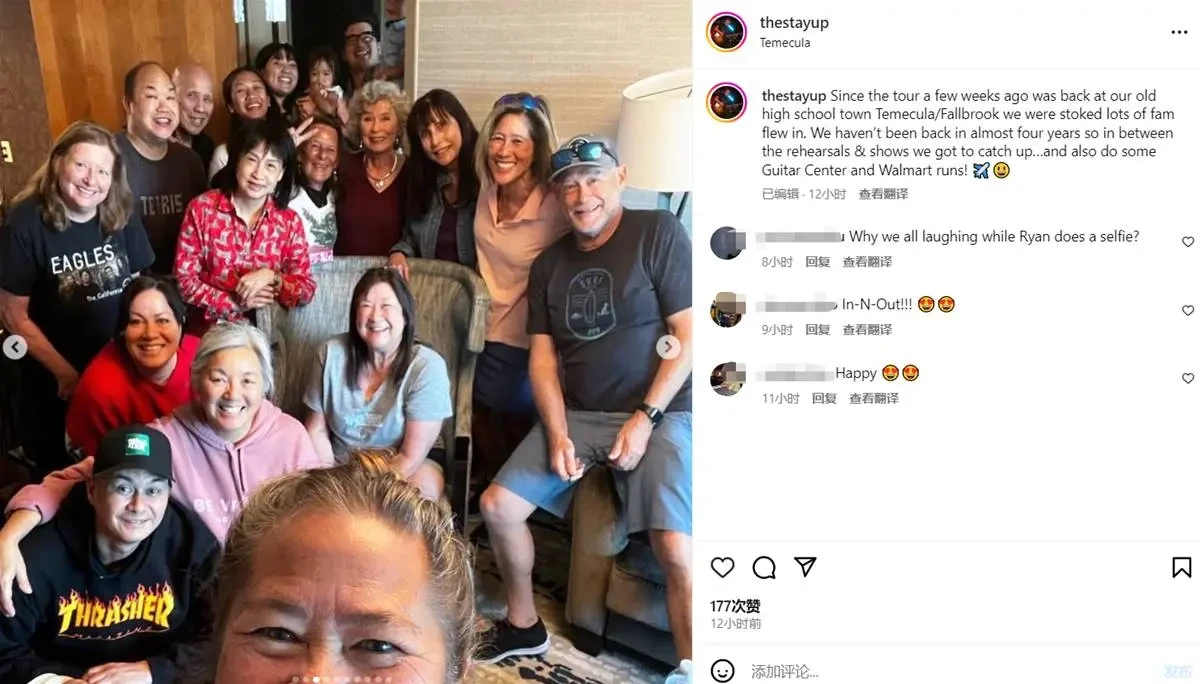Screen dimensions: 1200x684
Task: Like the comment about Ryan's selfie
Action: click(x=1188, y=242)
